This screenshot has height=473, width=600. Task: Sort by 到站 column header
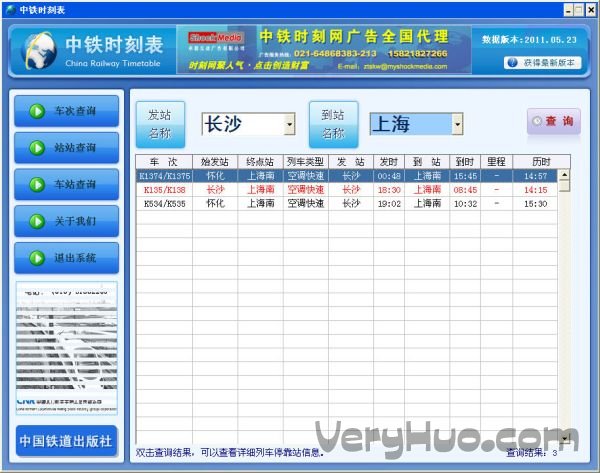427,161
